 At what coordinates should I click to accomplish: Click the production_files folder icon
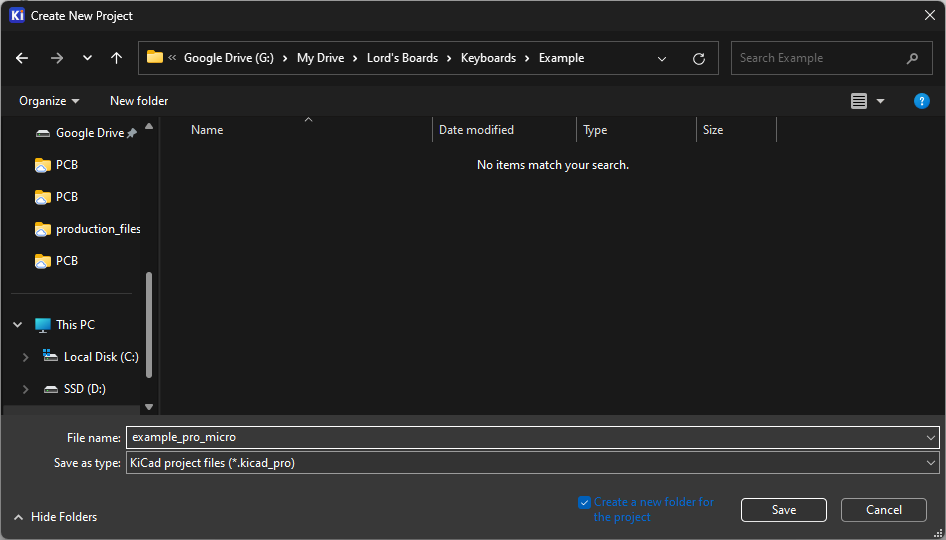pos(43,229)
